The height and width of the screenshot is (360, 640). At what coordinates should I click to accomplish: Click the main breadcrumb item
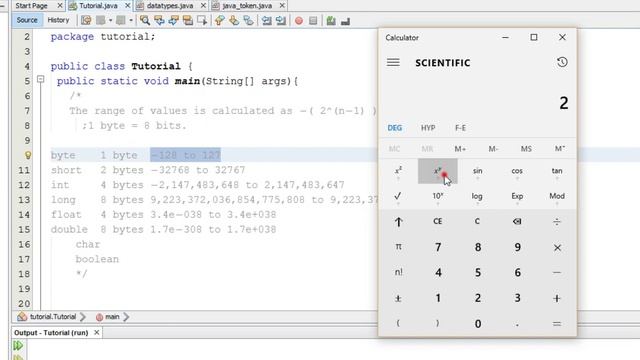pos(108,317)
